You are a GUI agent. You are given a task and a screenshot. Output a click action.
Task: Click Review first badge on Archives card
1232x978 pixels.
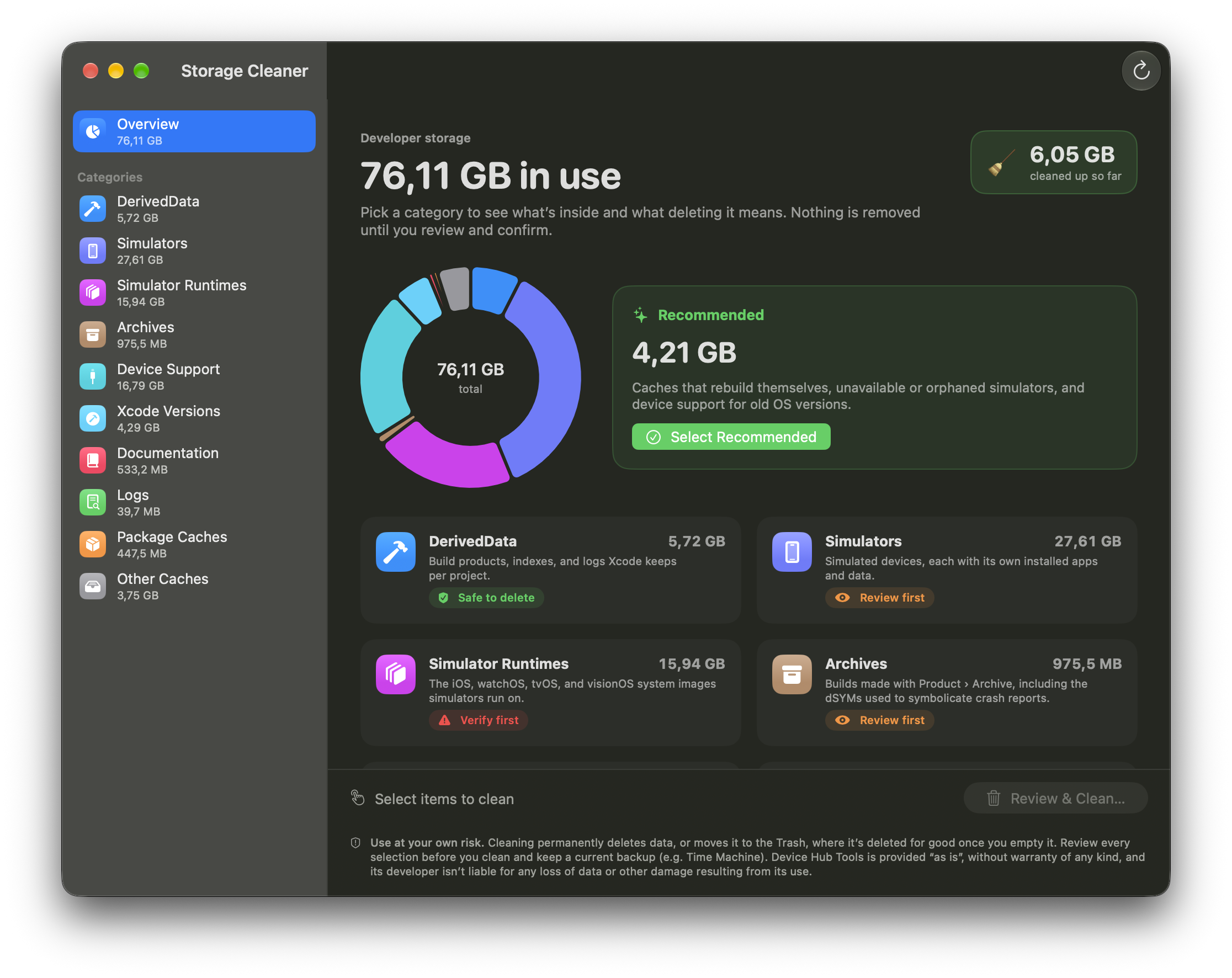[879, 720]
